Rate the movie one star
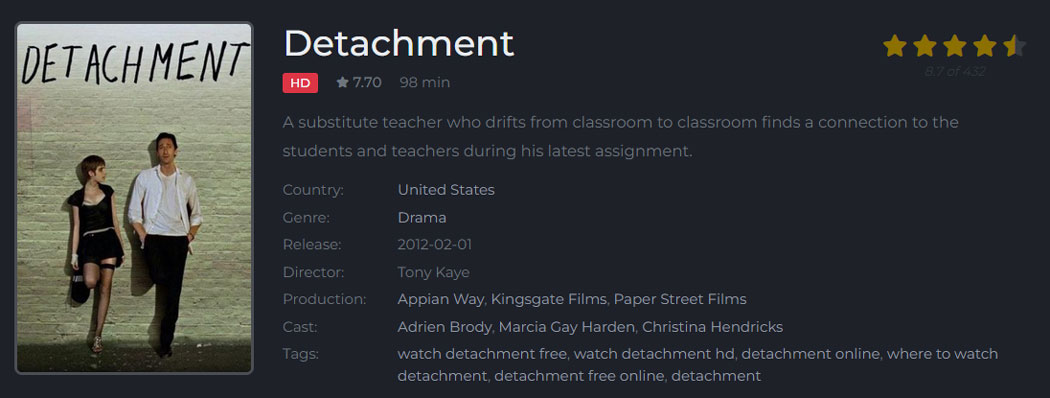Screen dimensions: 1050x398 click(x=895, y=46)
